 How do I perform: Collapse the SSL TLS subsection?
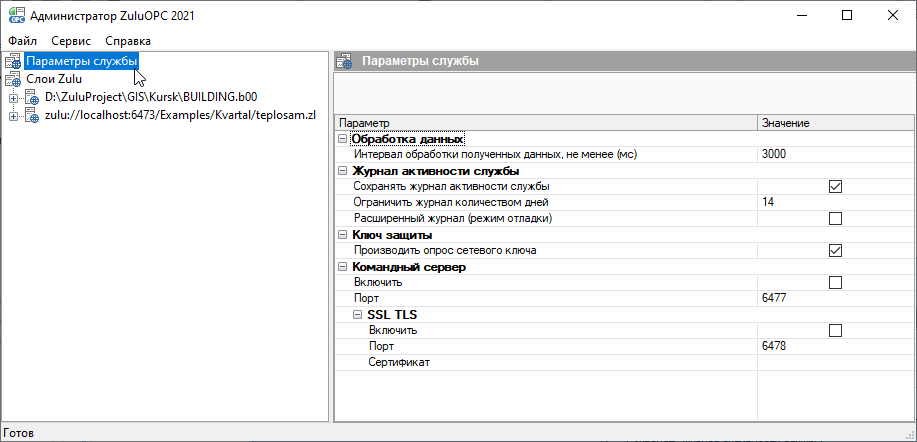click(x=358, y=315)
